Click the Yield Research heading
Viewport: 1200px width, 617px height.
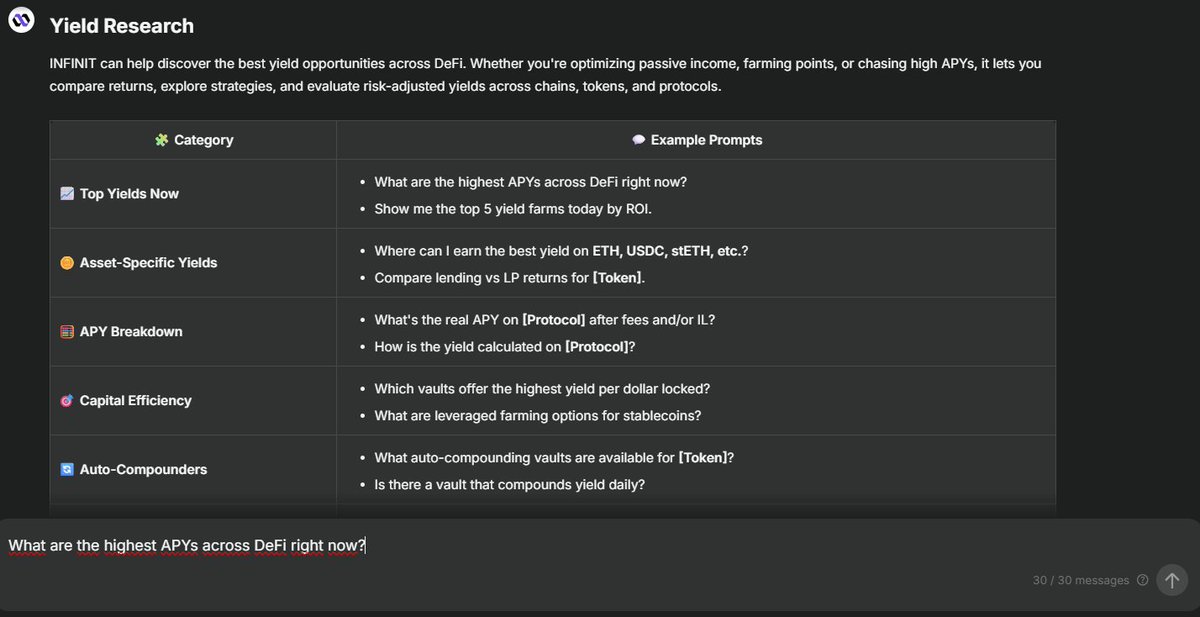tap(122, 26)
